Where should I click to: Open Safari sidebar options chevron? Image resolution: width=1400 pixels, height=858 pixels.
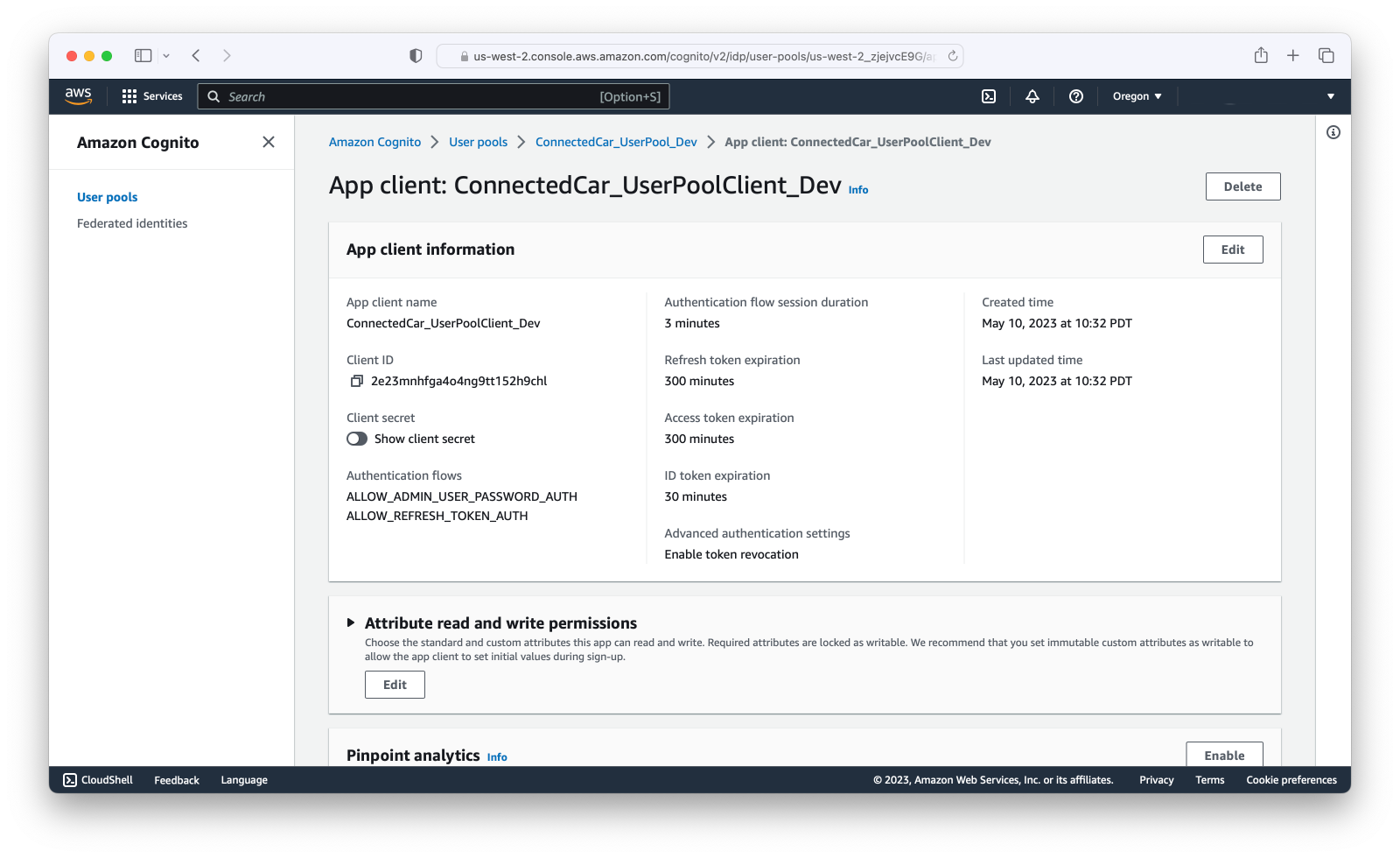point(166,55)
